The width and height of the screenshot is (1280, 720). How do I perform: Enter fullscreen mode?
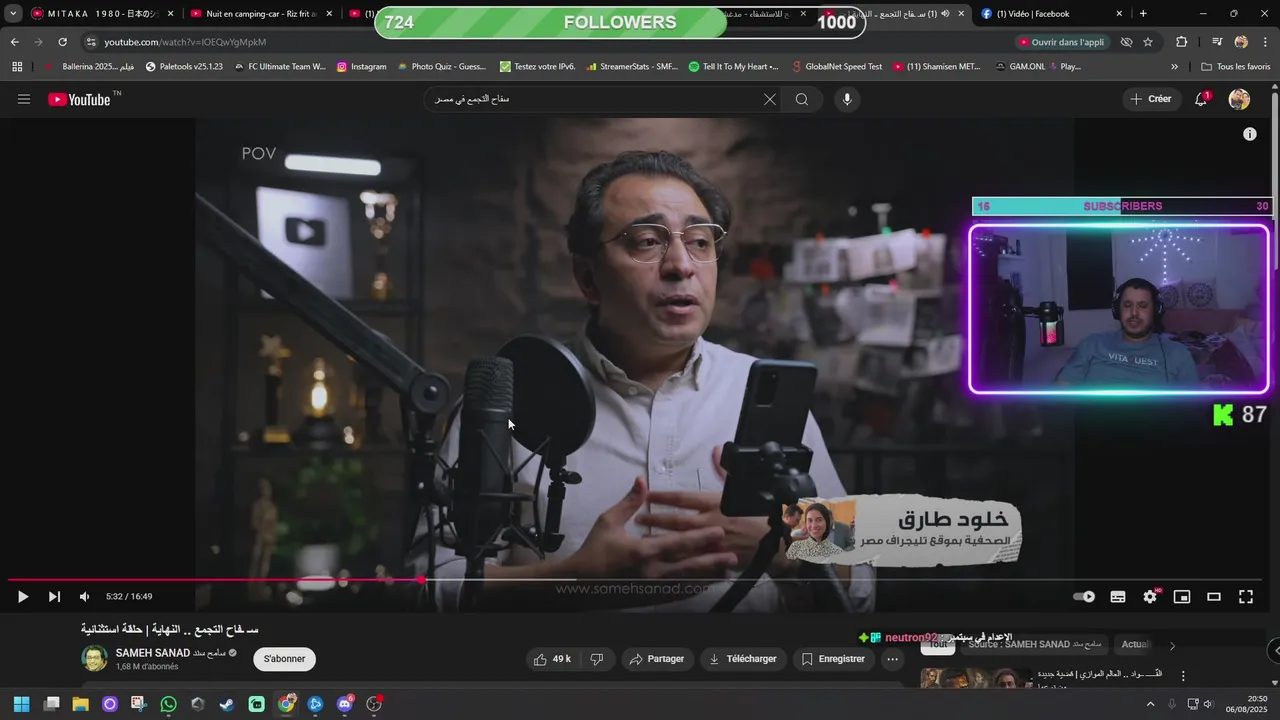(1246, 597)
